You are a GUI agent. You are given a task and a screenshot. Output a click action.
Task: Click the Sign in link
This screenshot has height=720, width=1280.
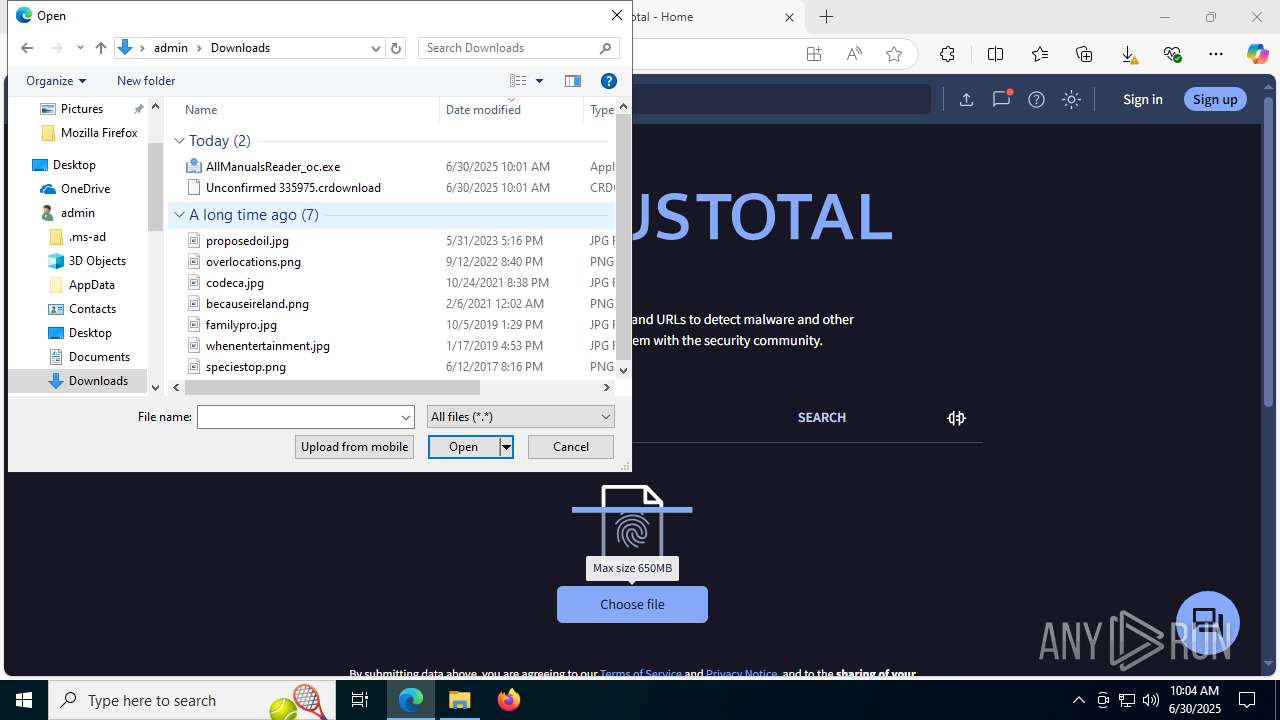[1142, 99]
